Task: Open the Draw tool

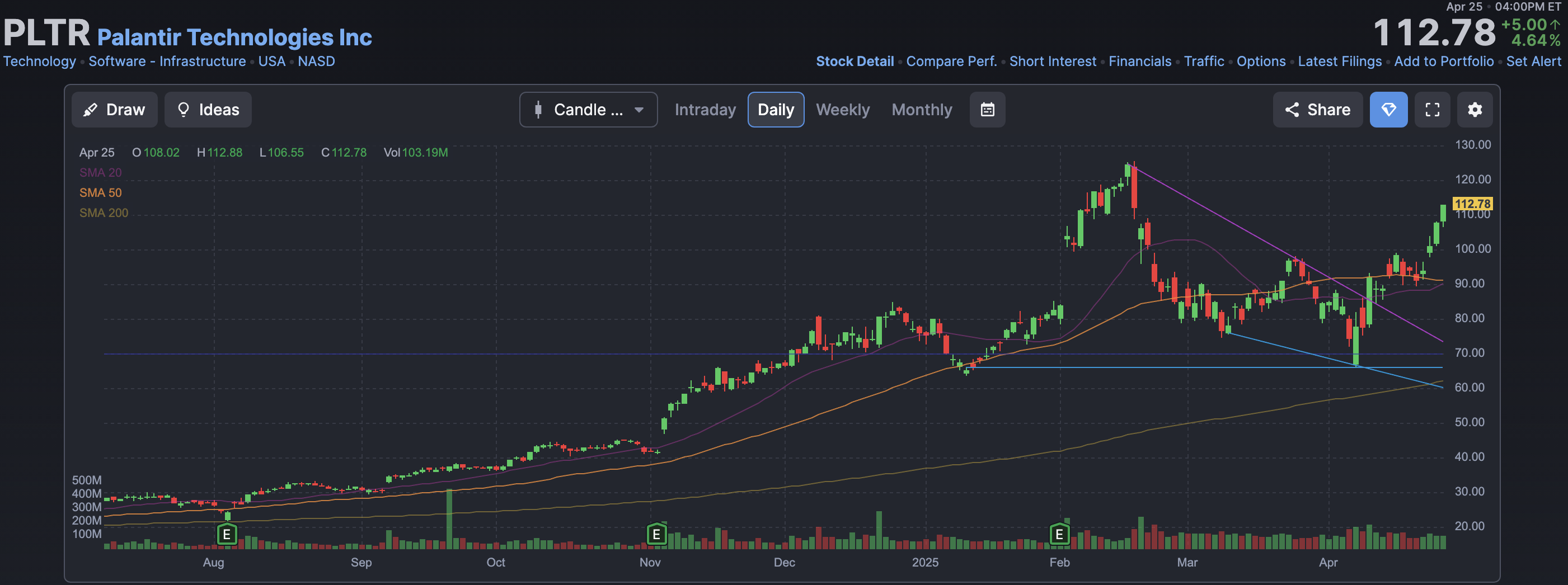Action: point(114,110)
